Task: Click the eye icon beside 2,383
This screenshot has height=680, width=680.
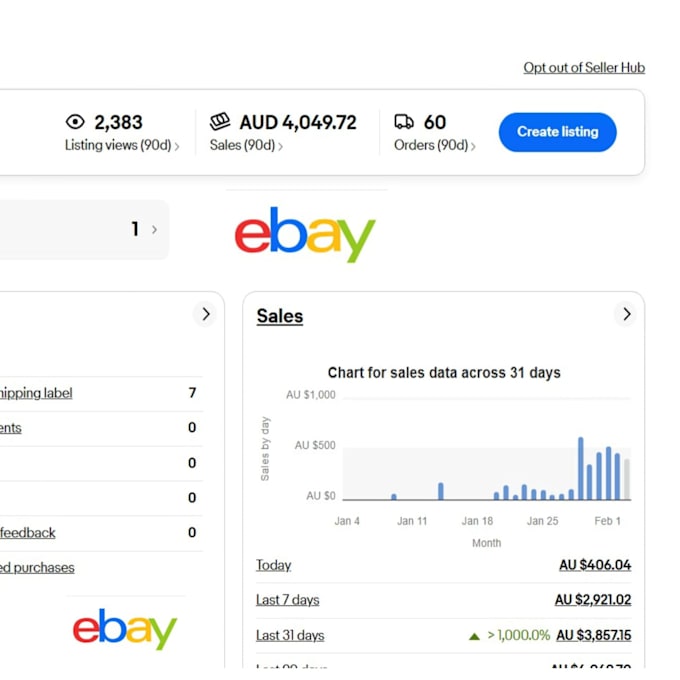Action: [x=75, y=122]
